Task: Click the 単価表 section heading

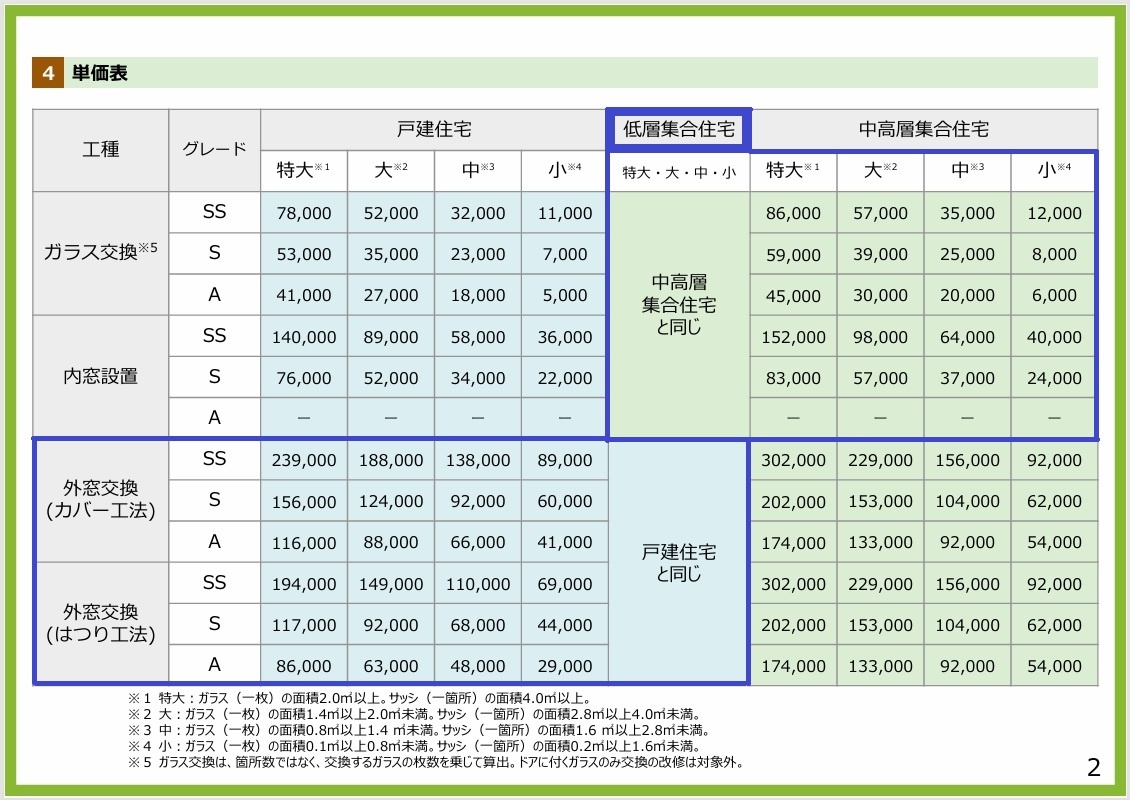Action: coord(99,73)
